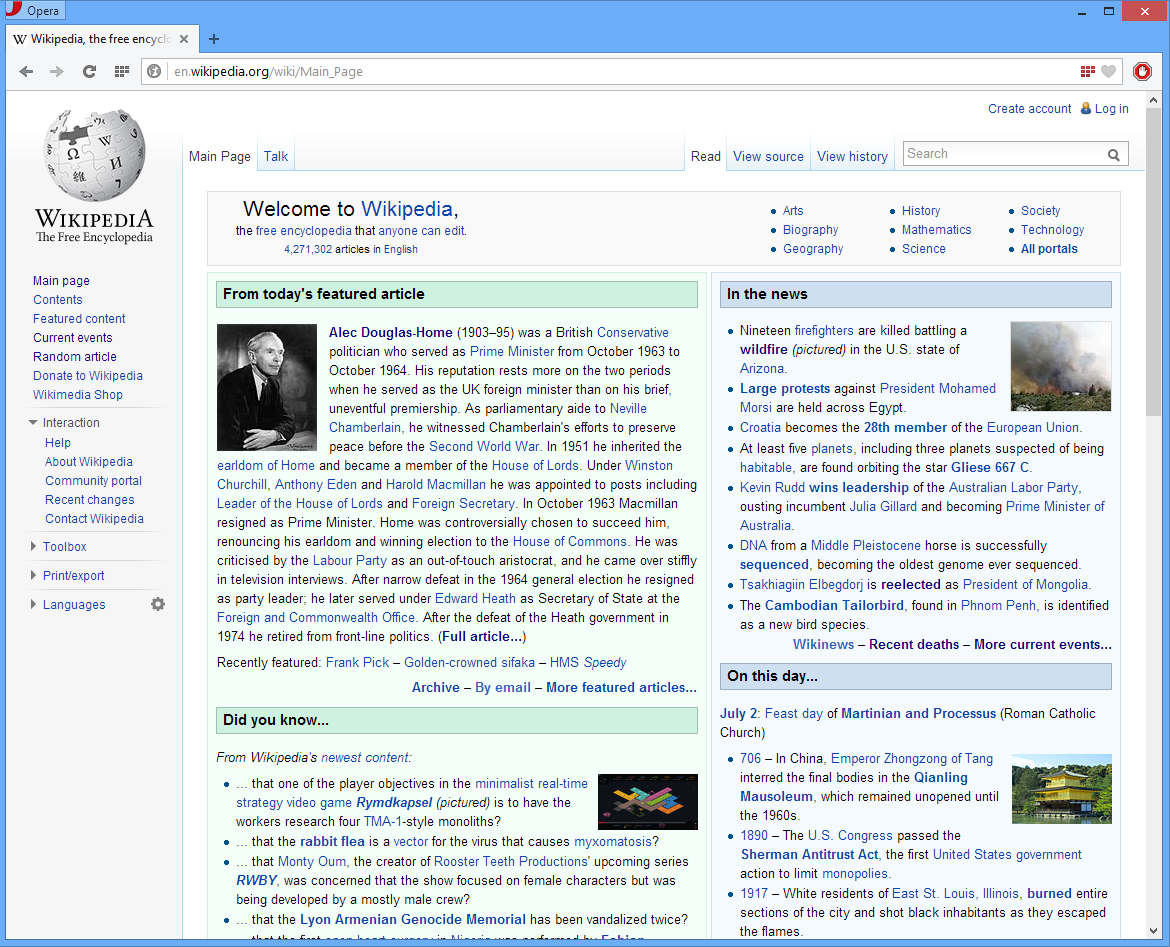Open a new browser tab
This screenshot has height=947, width=1170.
(214, 39)
